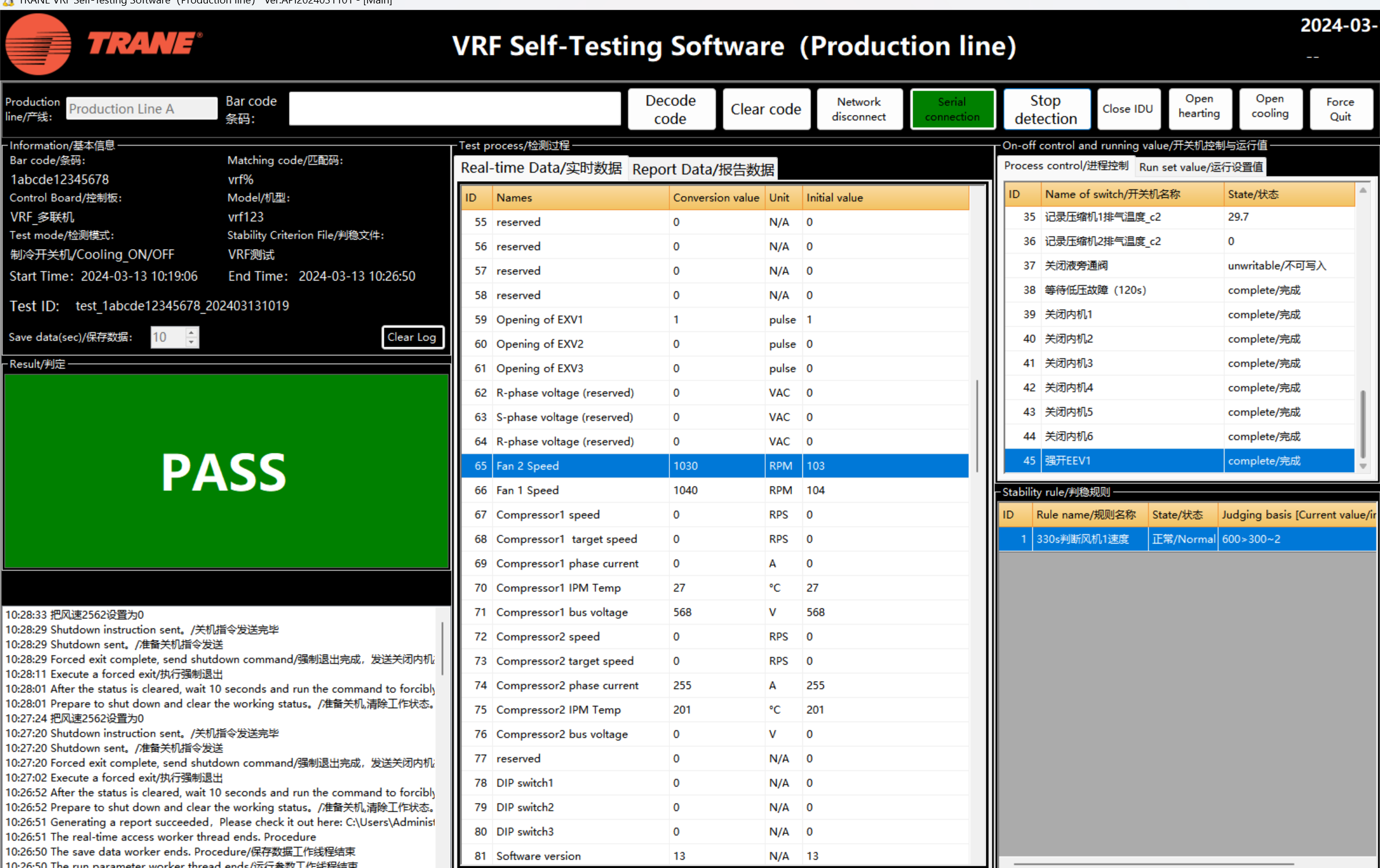Viewport: 1380px width, 868px height.
Task: Click the Clear Log button
Action: click(x=412, y=337)
